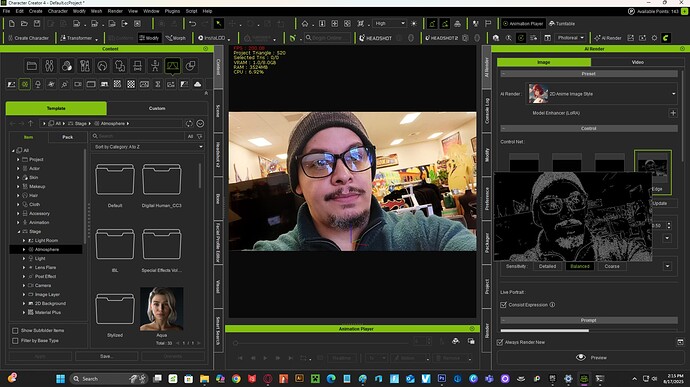Viewport: 690px width, 387px height.
Task: Click the Create Character button
Action: [x=28, y=38]
